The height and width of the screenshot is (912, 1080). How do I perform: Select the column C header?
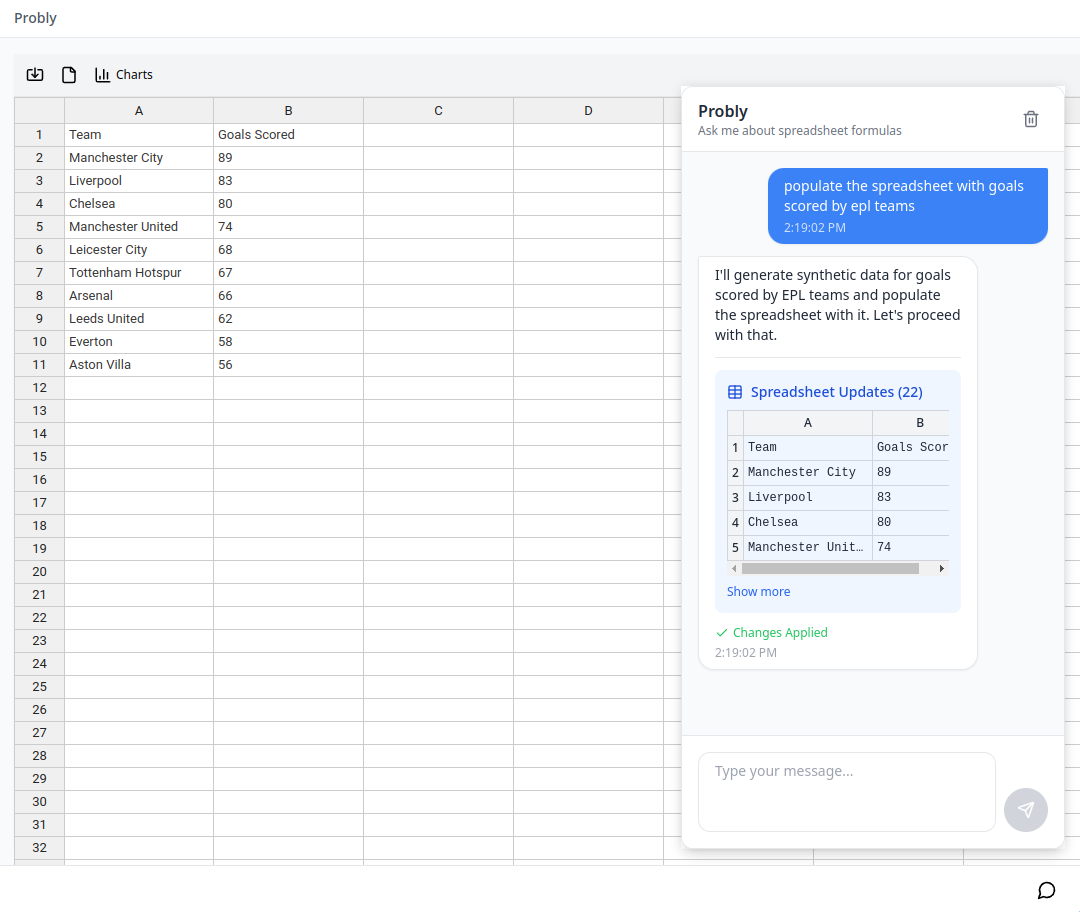(x=439, y=111)
